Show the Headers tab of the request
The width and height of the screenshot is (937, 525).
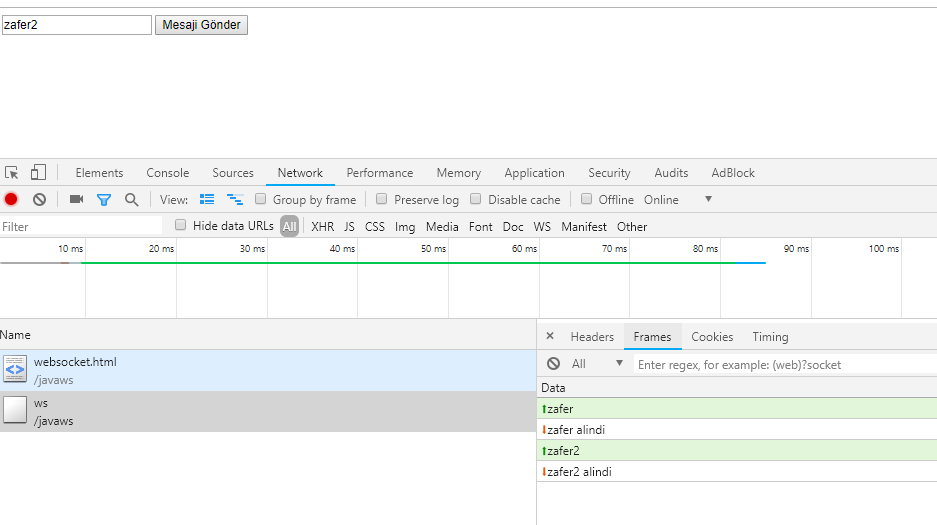point(592,337)
